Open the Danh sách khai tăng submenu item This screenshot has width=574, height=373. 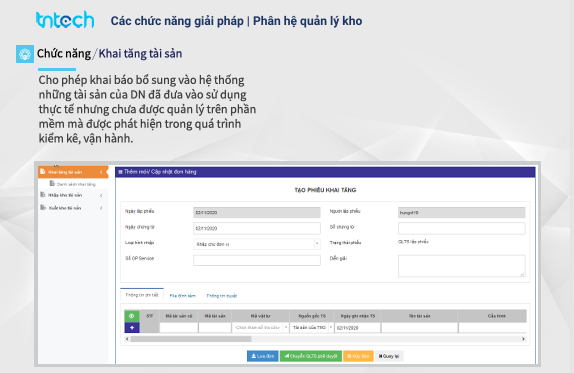76,184
